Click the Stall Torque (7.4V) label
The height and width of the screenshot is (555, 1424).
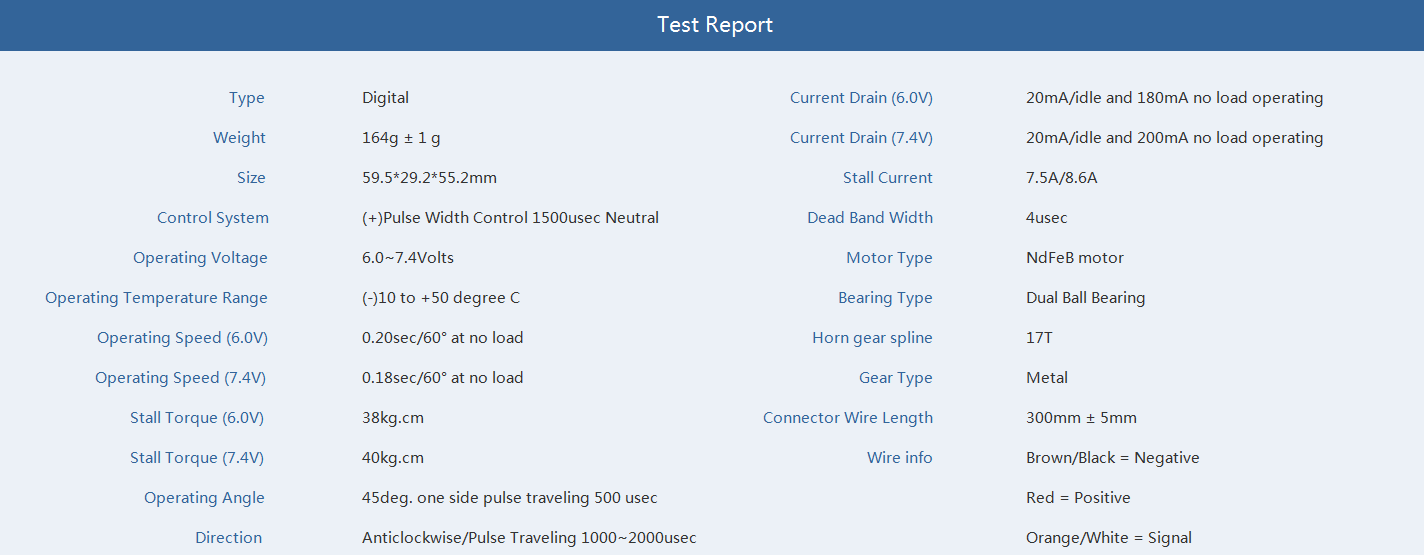coord(197,458)
